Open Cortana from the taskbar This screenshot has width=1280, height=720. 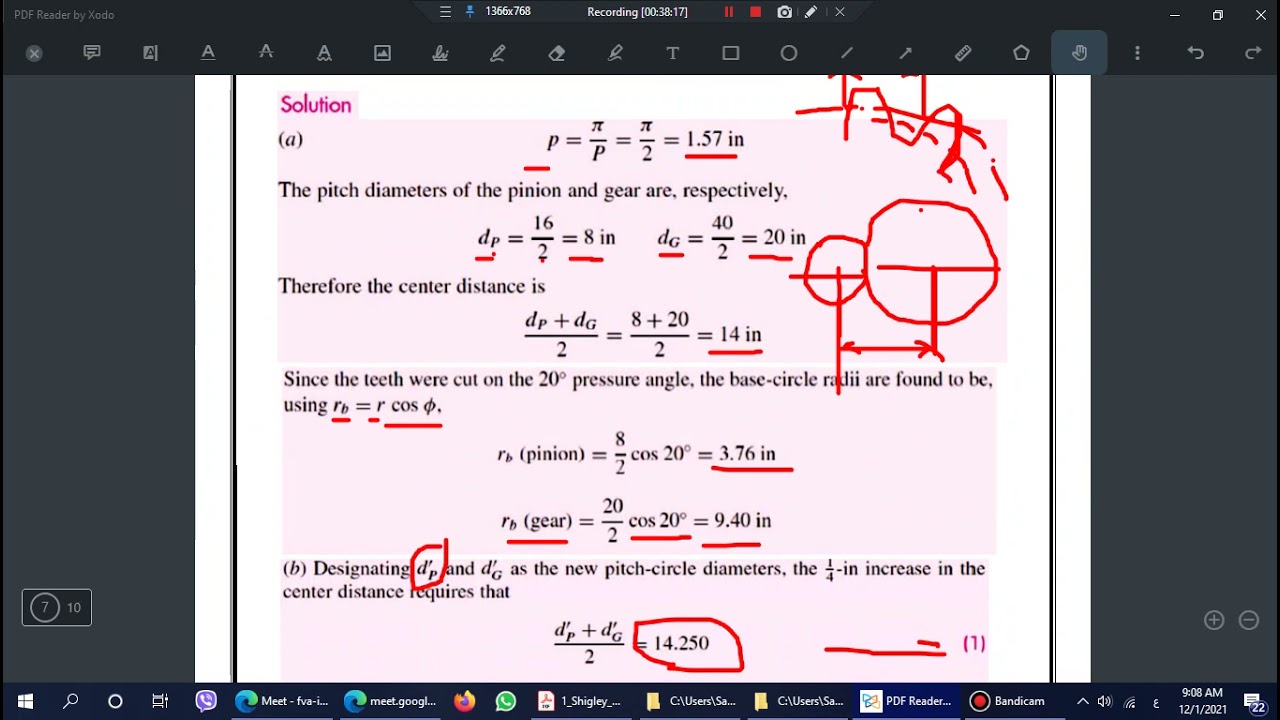[x=115, y=701]
